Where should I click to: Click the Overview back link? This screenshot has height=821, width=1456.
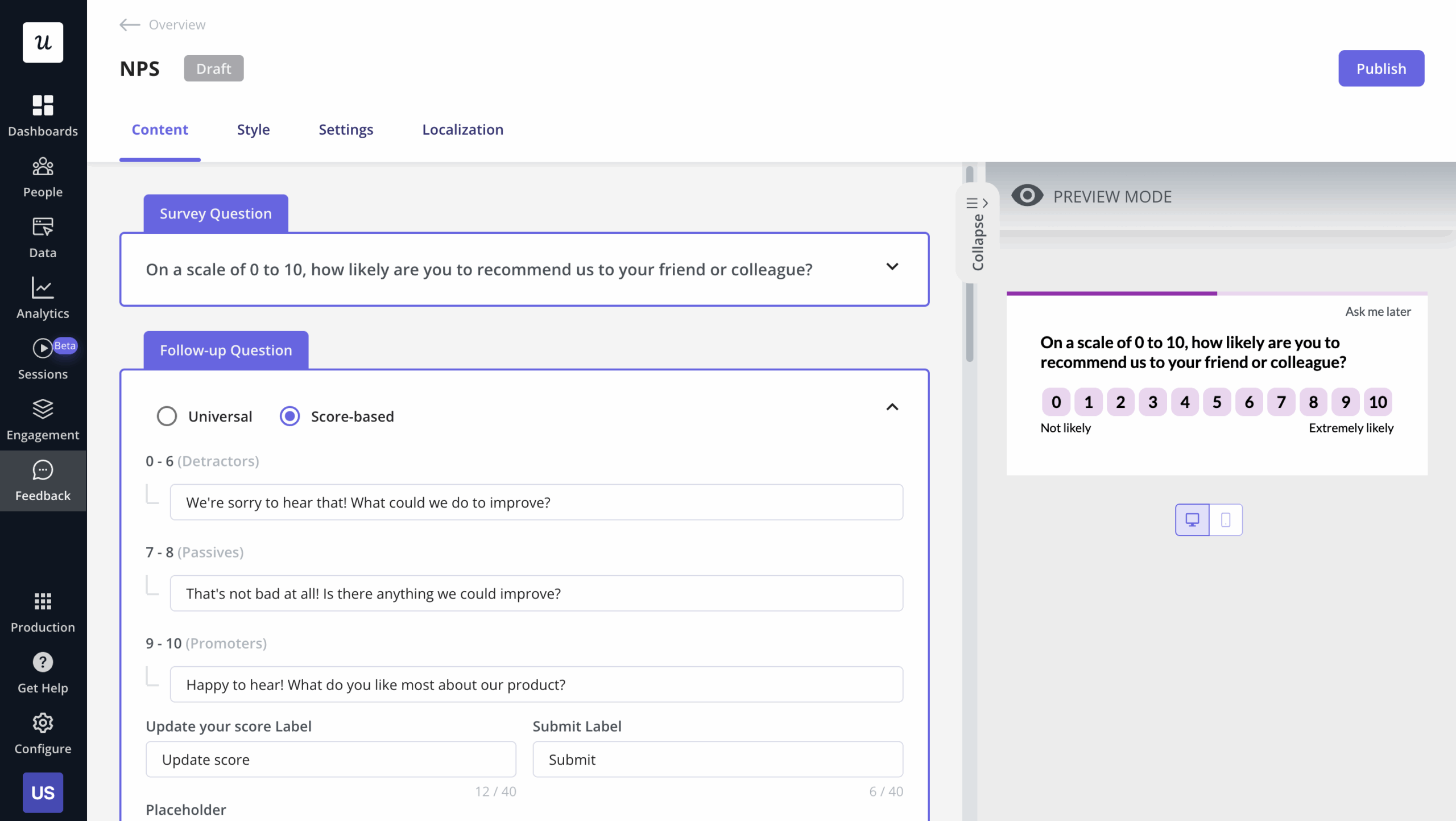[x=177, y=24]
